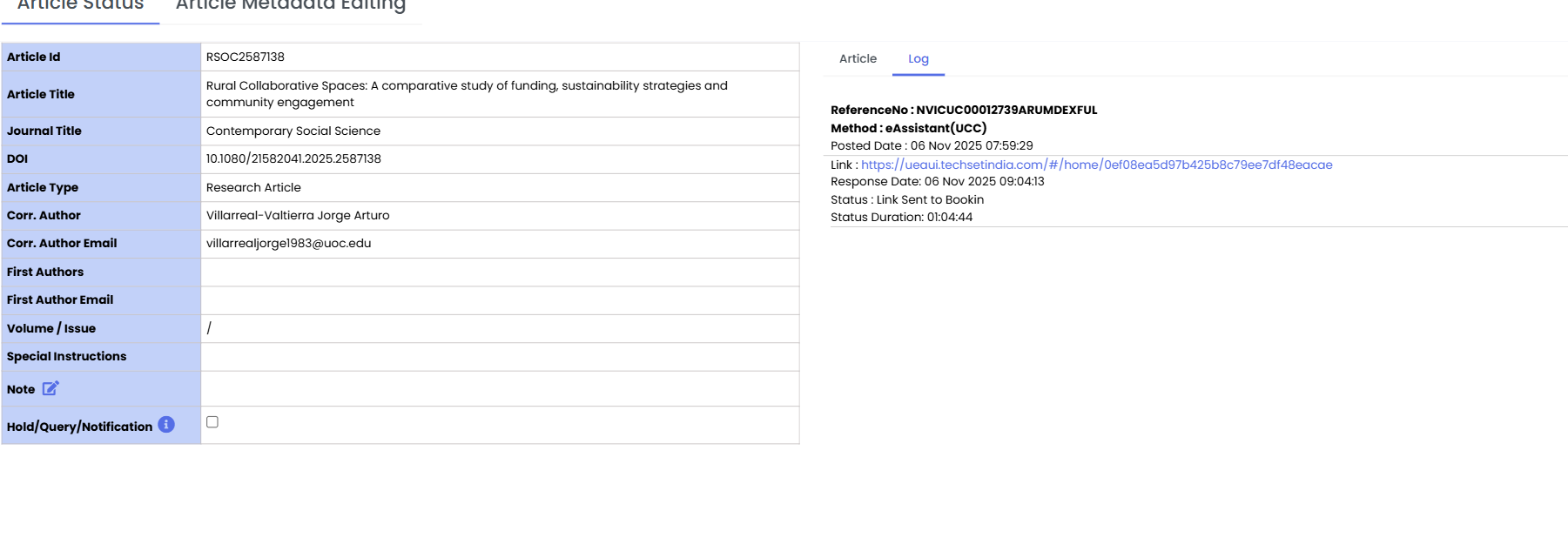The height and width of the screenshot is (538, 1568).
Task: Click the ReferenceNo line in the log
Action: pos(963,110)
